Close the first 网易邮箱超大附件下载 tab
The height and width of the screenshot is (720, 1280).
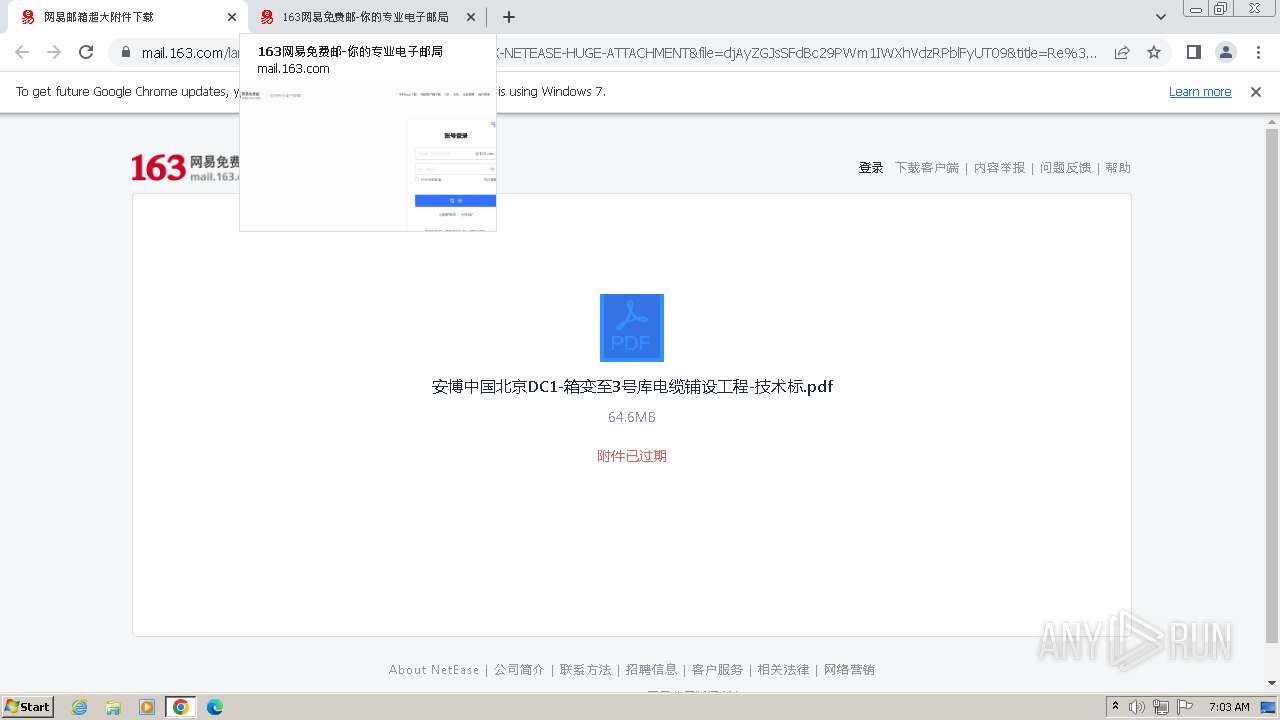(x=232, y=17)
